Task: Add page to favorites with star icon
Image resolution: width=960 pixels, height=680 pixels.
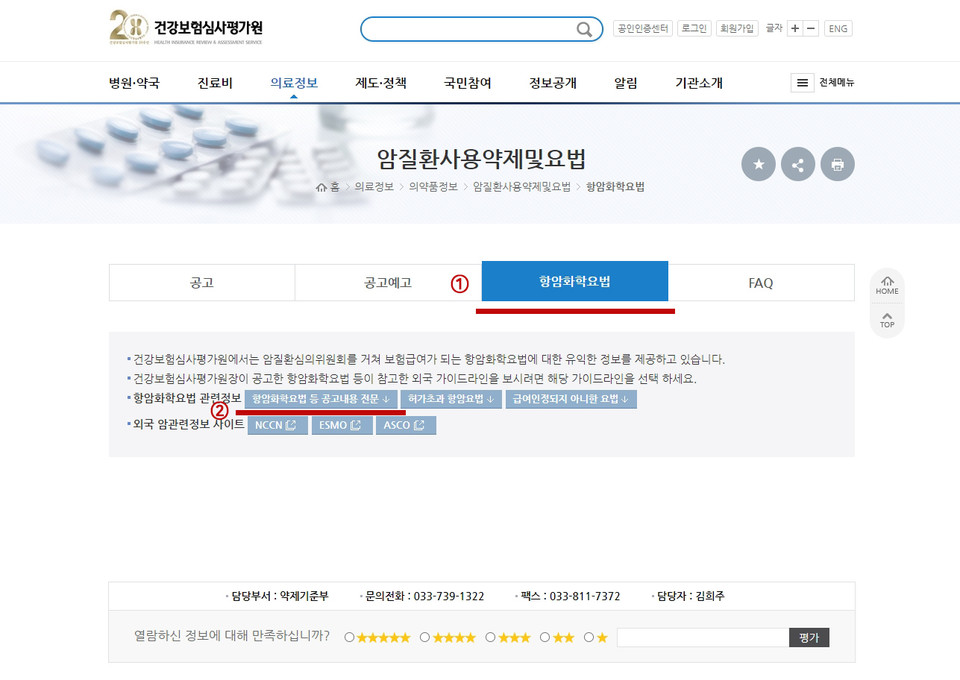Action: tap(758, 164)
